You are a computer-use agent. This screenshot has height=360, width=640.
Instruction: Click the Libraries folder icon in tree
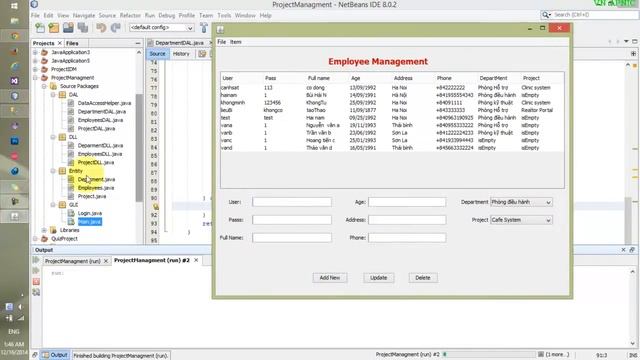click(x=53, y=230)
